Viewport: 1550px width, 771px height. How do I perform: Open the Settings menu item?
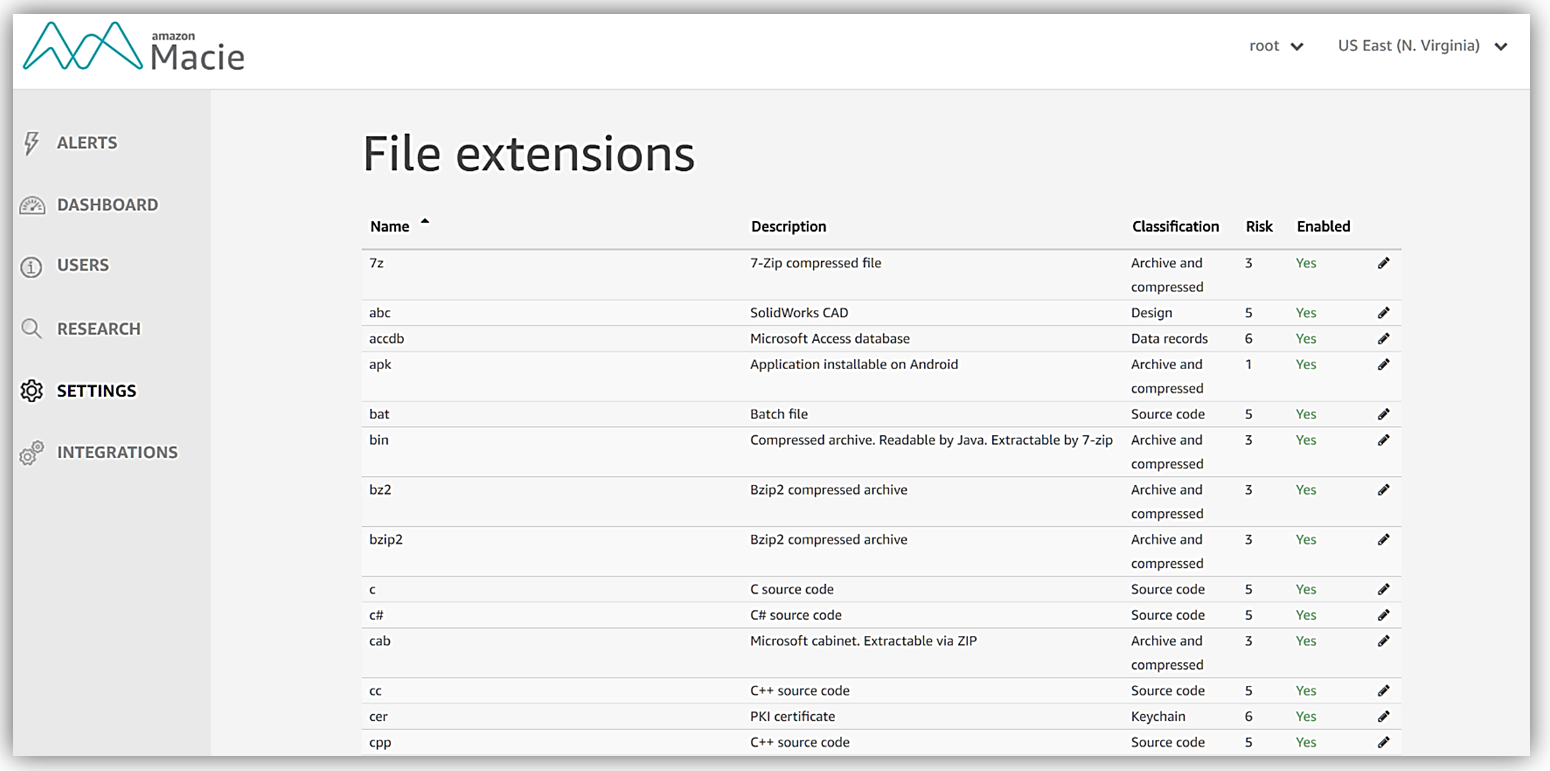96,391
